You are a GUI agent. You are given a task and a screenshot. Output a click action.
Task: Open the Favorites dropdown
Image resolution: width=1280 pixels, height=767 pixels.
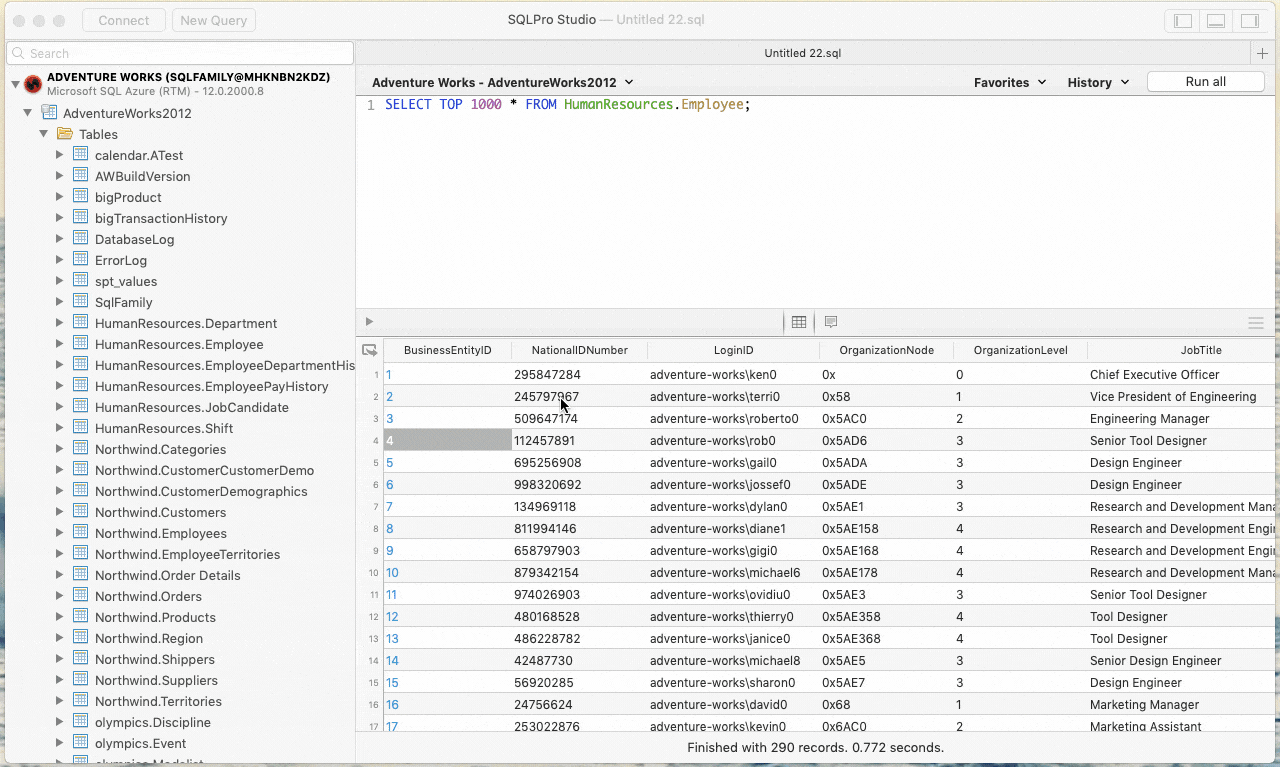tap(1010, 82)
